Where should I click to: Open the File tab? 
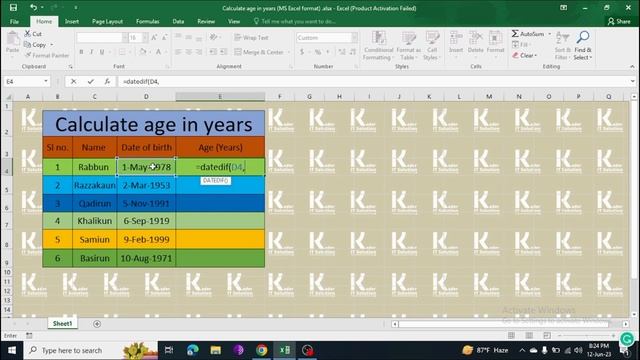(14, 21)
